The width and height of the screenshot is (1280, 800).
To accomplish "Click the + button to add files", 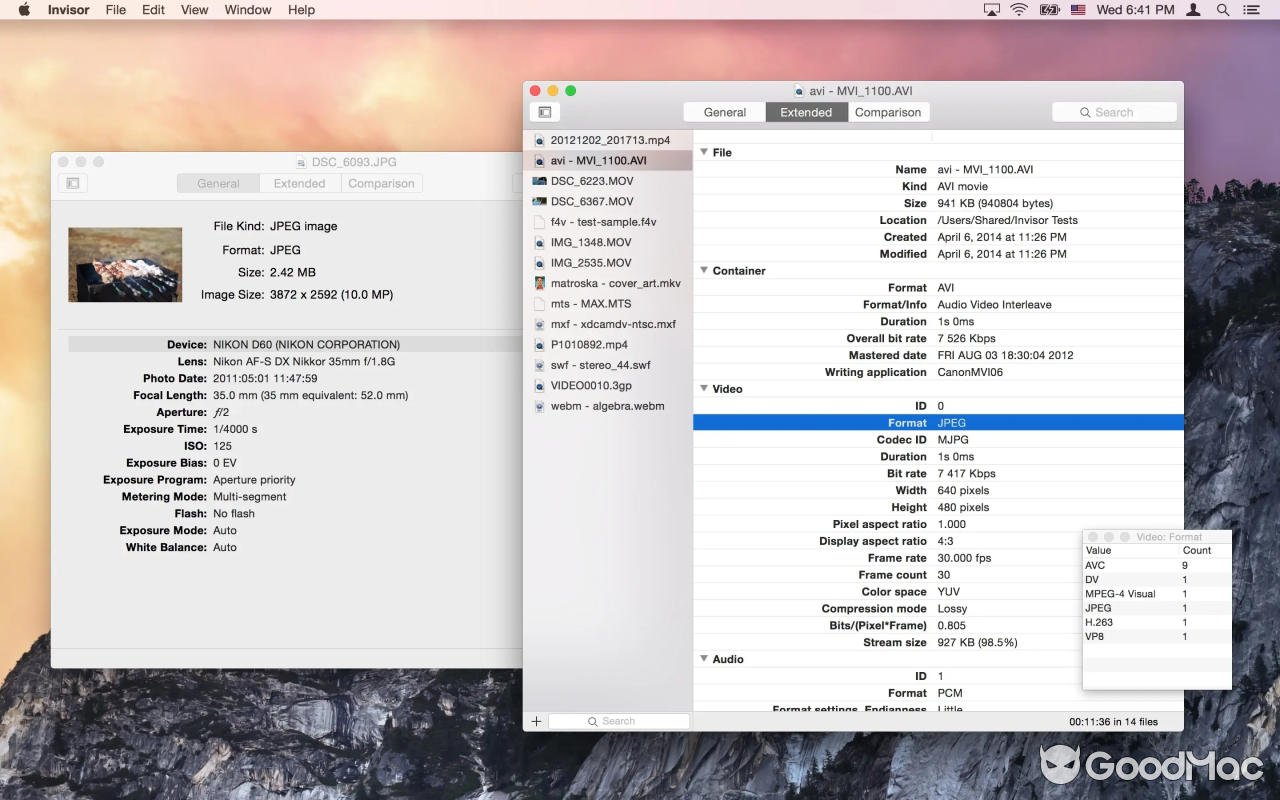I will pyautogui.click(x=536, y=720).
